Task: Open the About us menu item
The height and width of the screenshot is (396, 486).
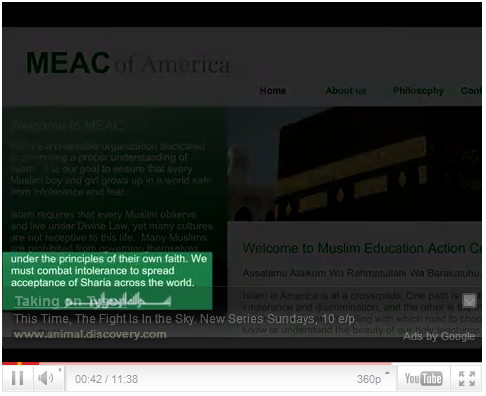Action: coord(346,91)
